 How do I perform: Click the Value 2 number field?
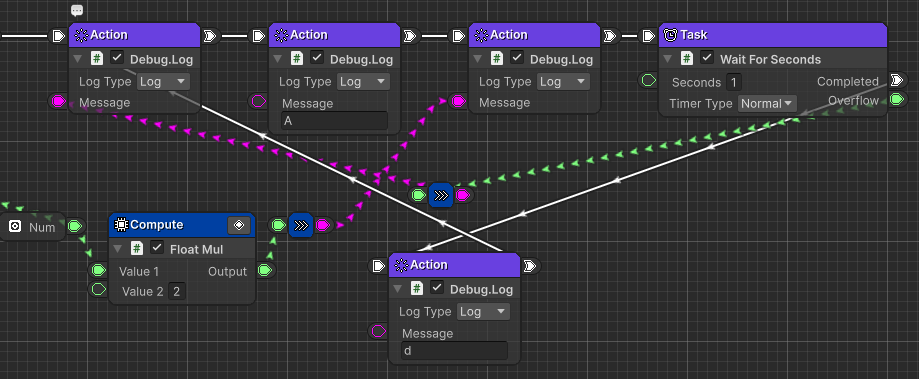pos(176,291)
